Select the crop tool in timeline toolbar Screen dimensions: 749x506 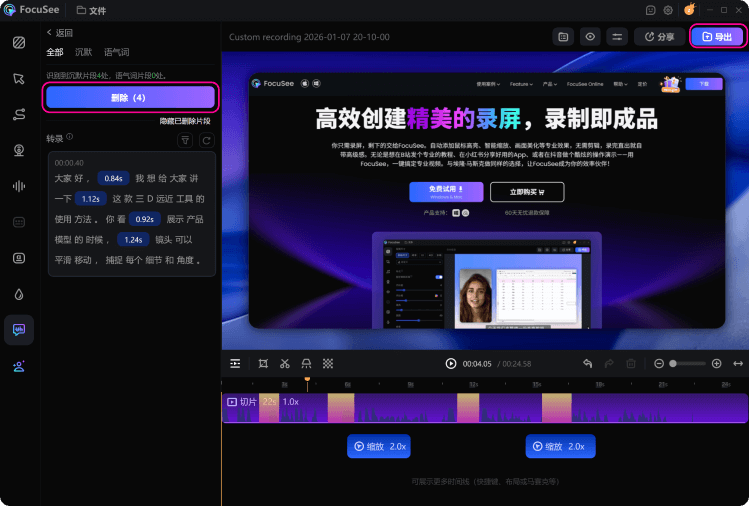click(263, 364)
